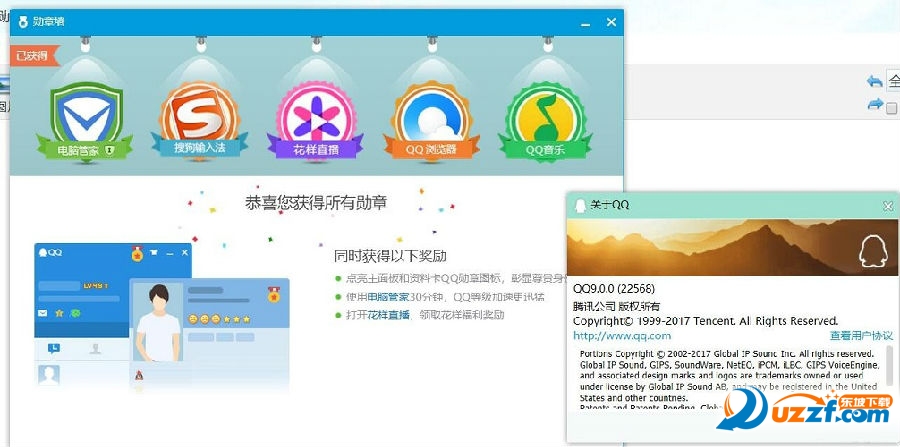
Task: Close the 关于QQ dialog
Action: click(888, 205)
